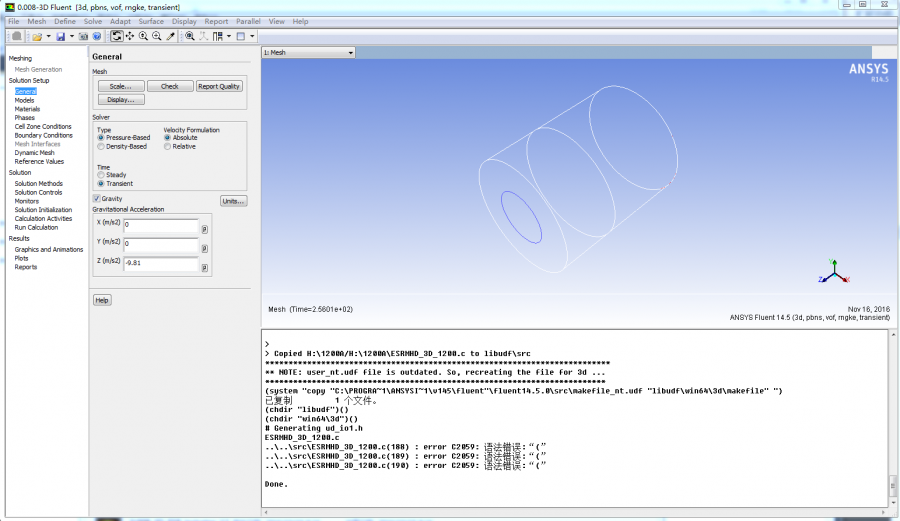Open the Adapt menu

(x=120, y=21)
